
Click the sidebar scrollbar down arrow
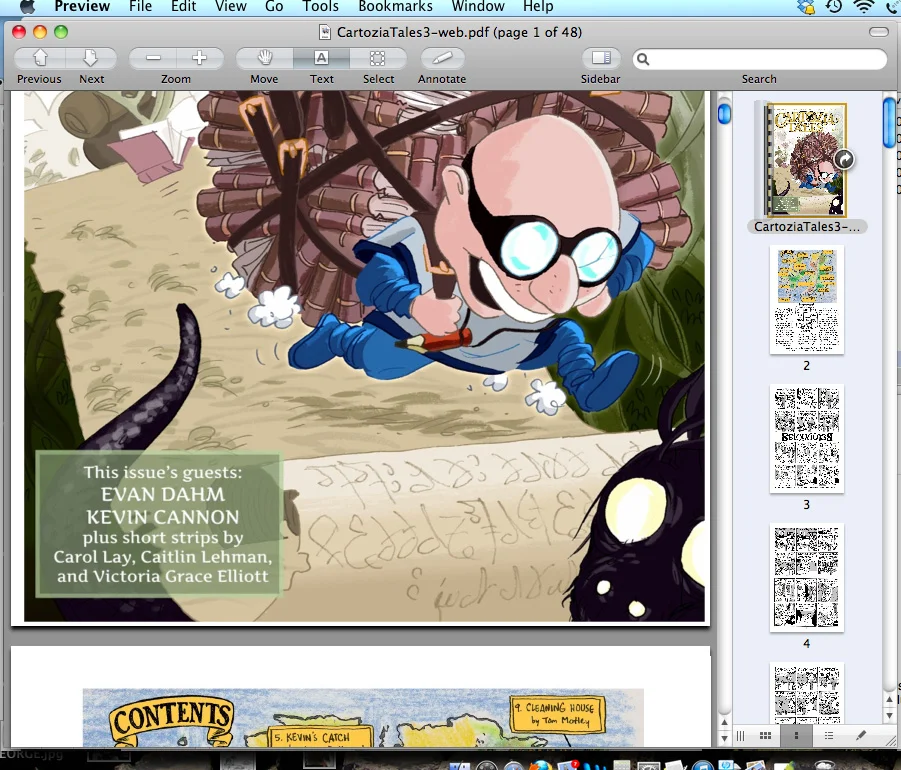point(890,715)
